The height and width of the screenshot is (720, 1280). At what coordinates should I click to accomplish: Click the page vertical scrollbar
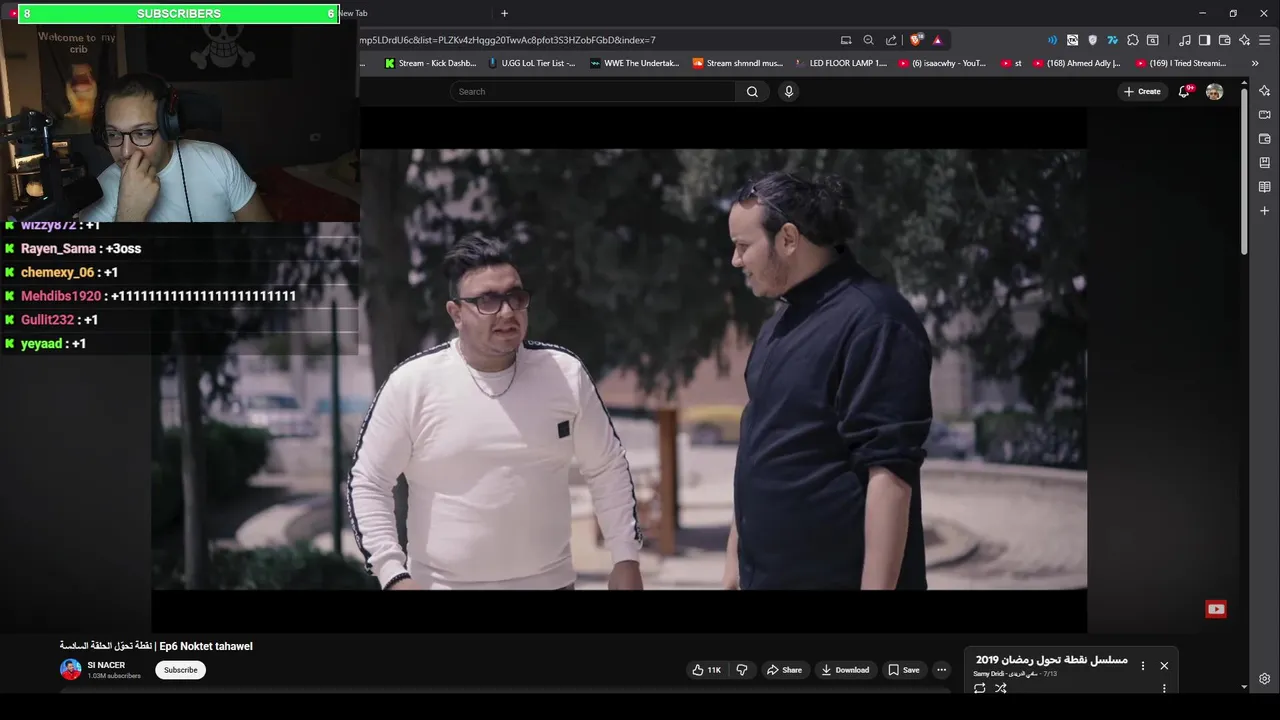click(x=1244, y=170)
